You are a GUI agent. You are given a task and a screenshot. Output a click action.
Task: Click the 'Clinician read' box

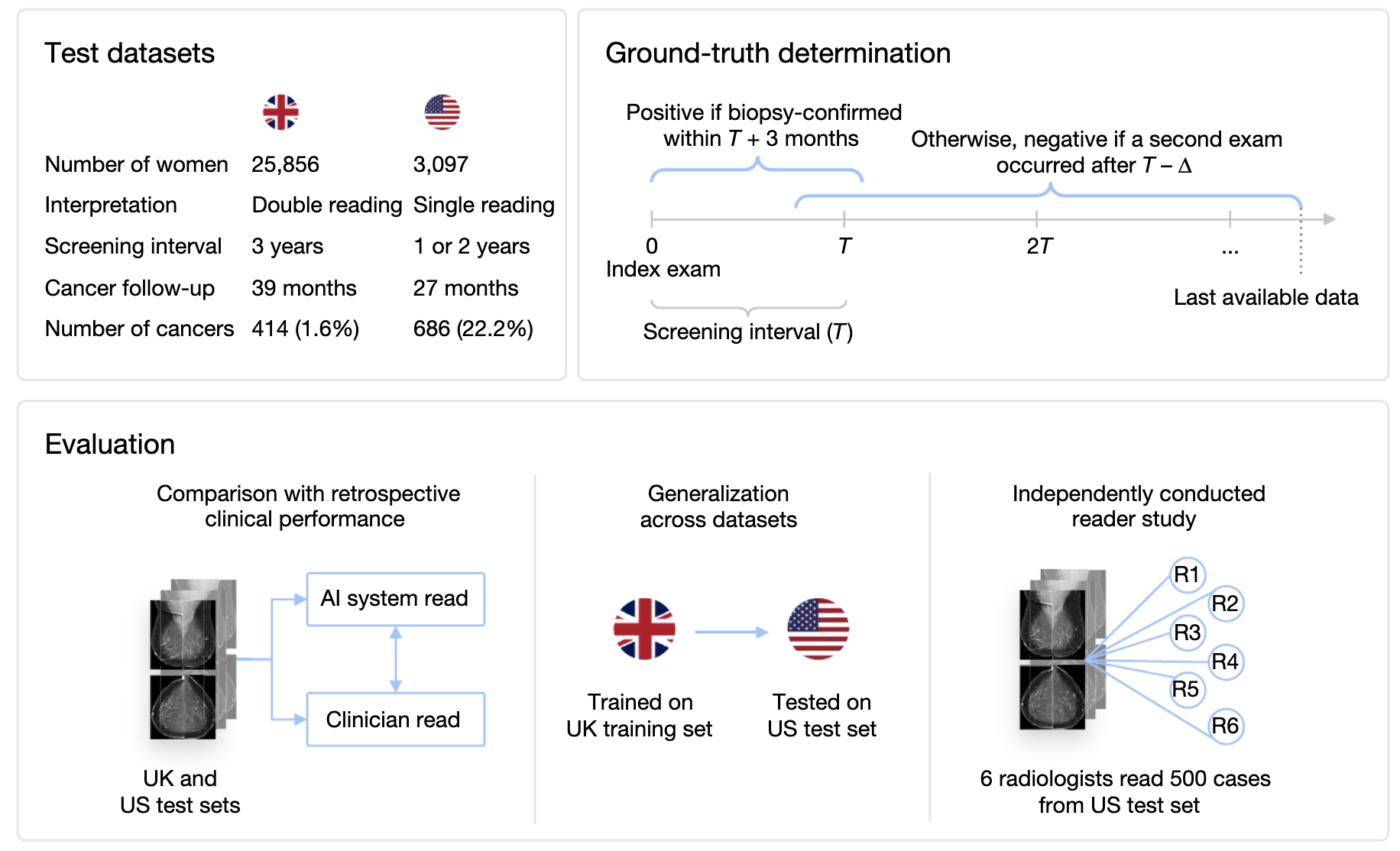(395, 720)
